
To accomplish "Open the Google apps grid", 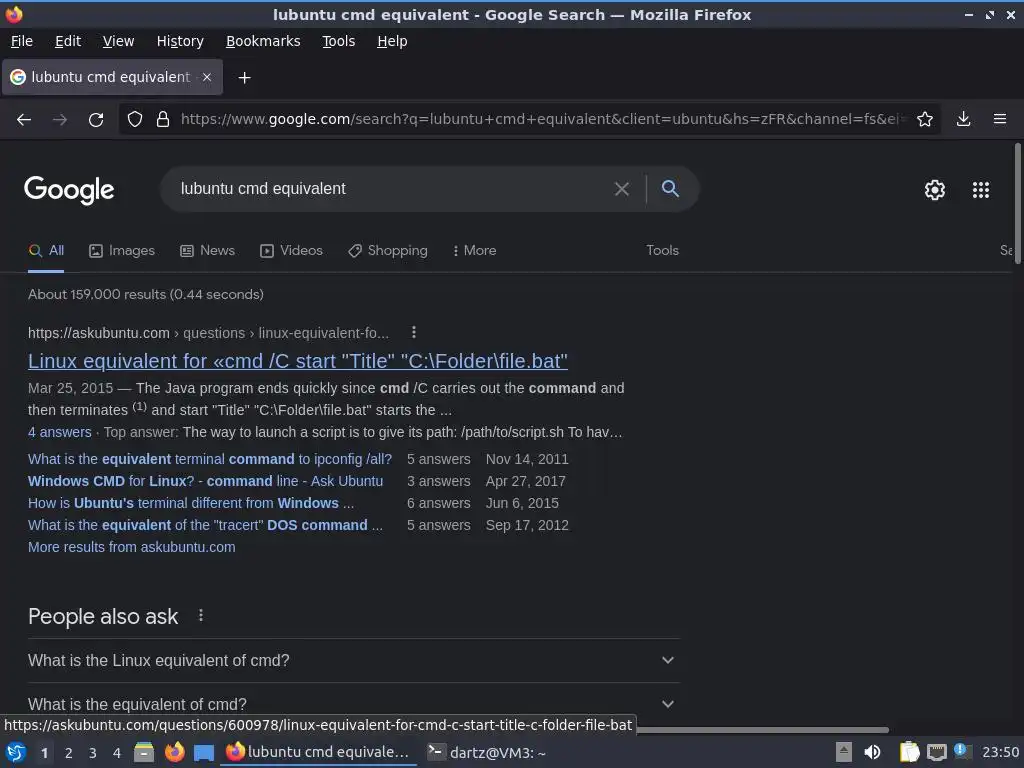I will [x=980, y=189].
